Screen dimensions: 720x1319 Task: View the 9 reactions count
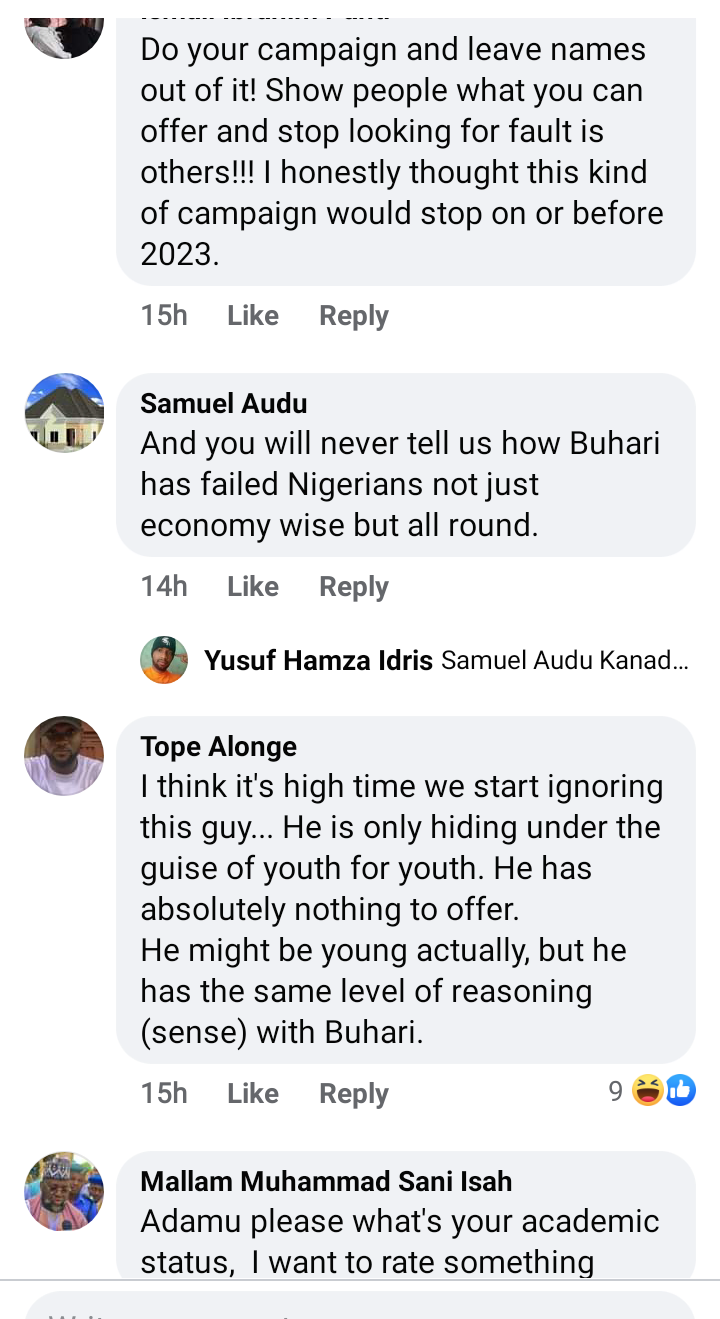pyautogui.click(x=616, y=1091)
